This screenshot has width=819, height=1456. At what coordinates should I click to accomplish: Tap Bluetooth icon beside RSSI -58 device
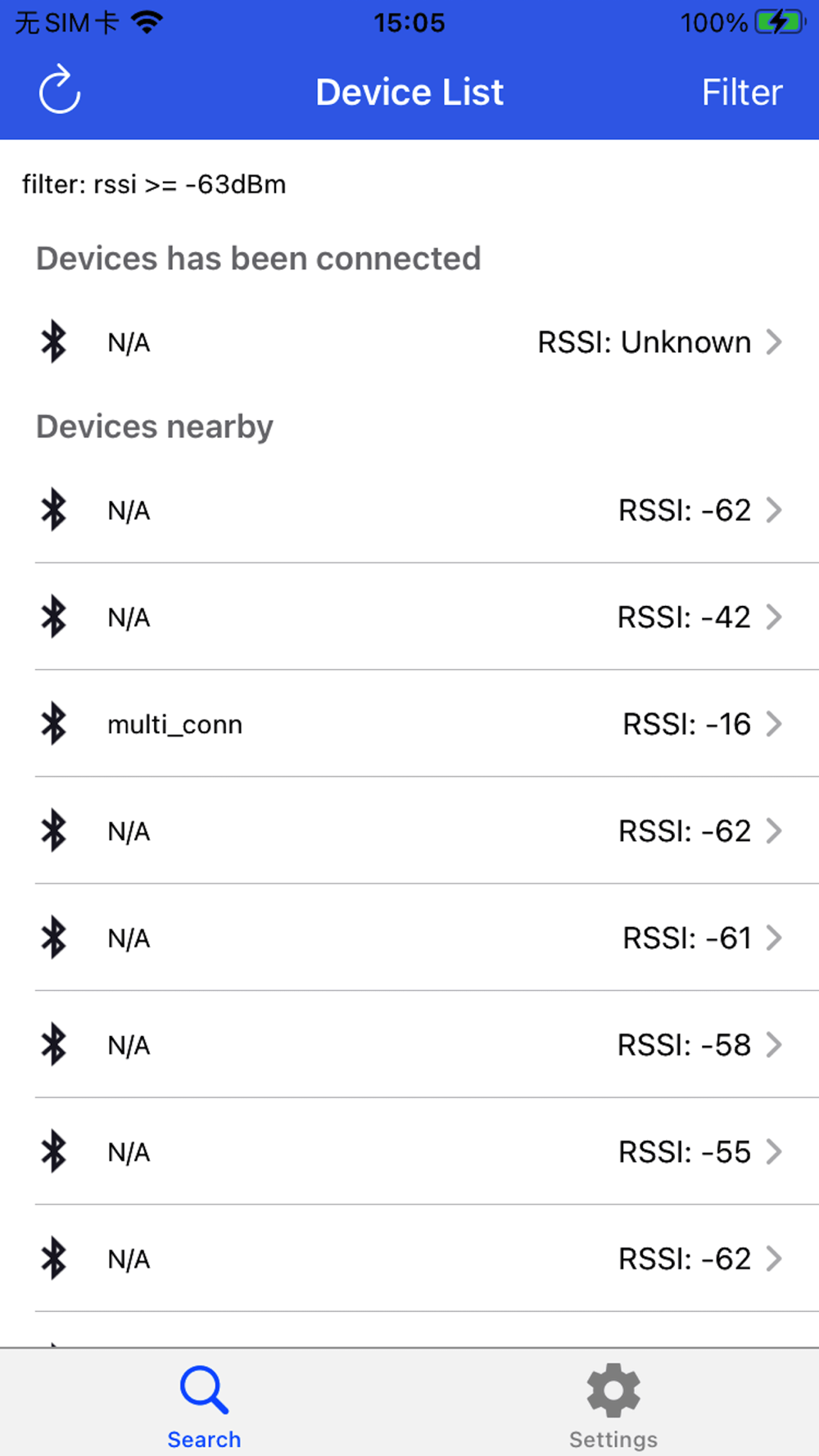pos(54,1045)
